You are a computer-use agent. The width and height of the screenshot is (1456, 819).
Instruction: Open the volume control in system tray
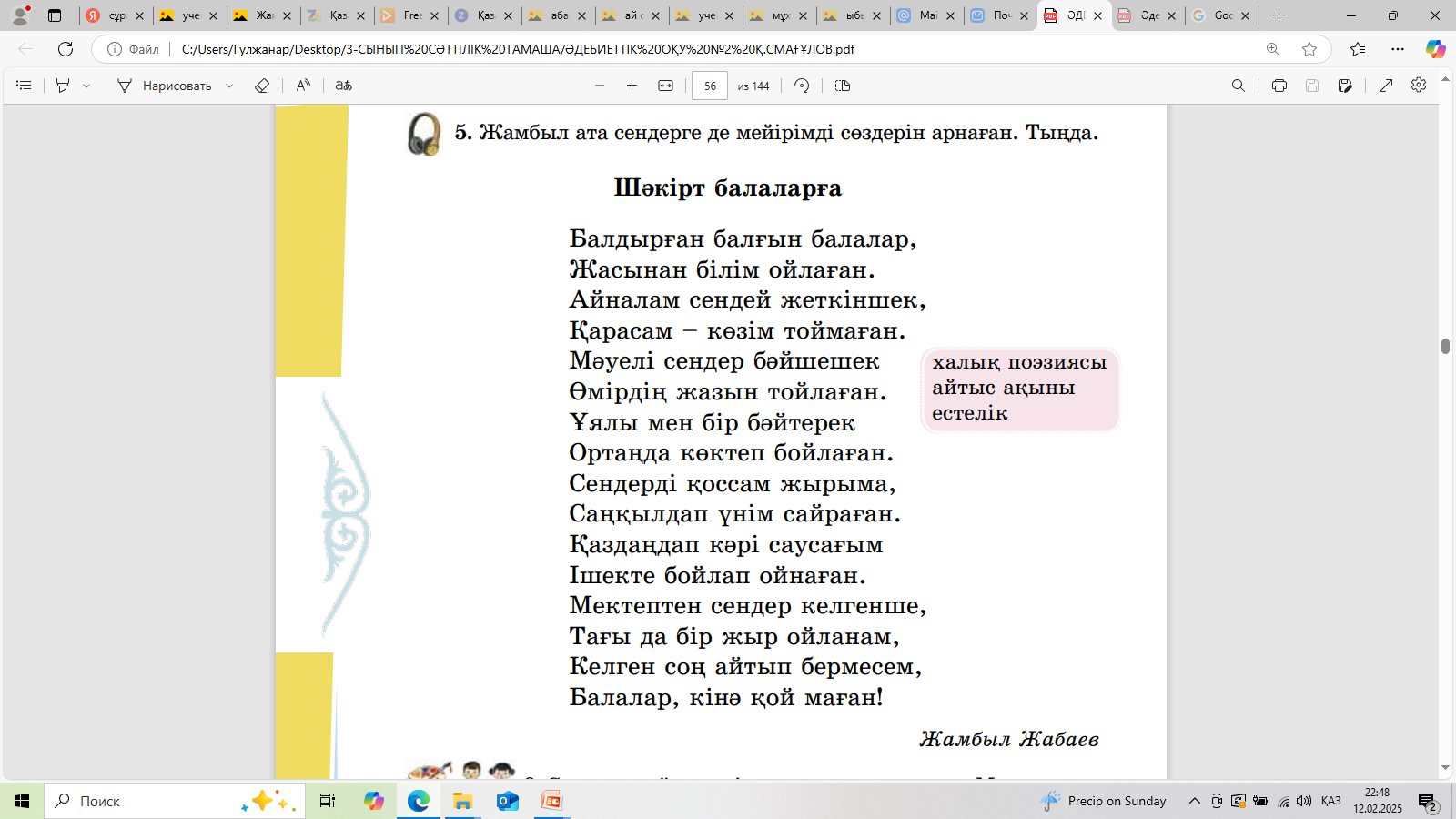(x=1304, y=801)
